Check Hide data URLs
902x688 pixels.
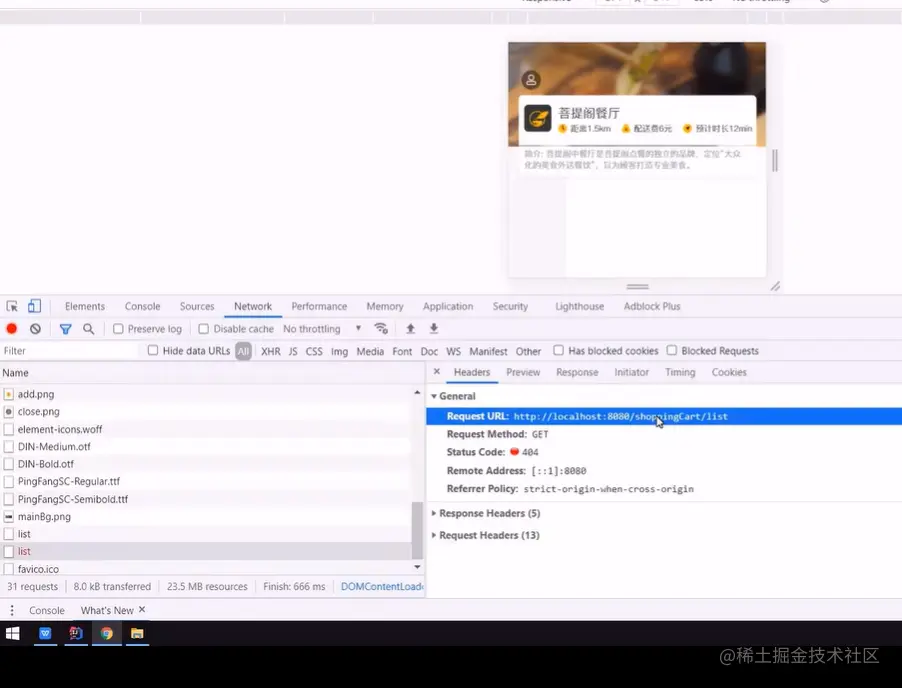click(152, 350)
